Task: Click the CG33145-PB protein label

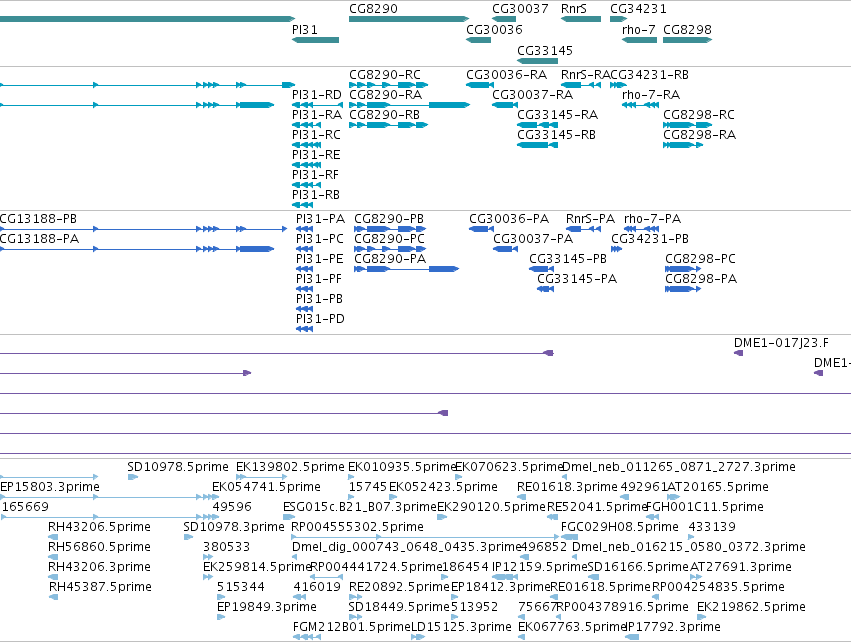Action: coord(568,259)
